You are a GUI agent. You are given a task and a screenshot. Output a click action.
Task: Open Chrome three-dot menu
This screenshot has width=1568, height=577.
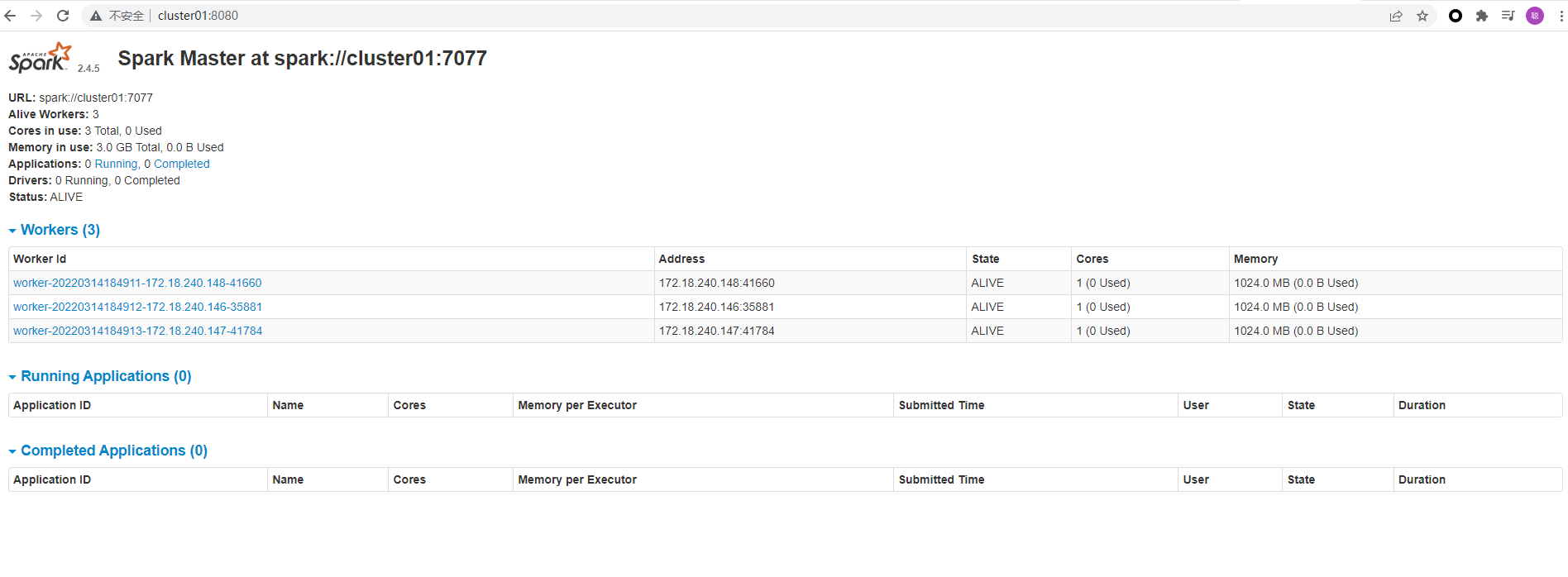pos(1561,16)
